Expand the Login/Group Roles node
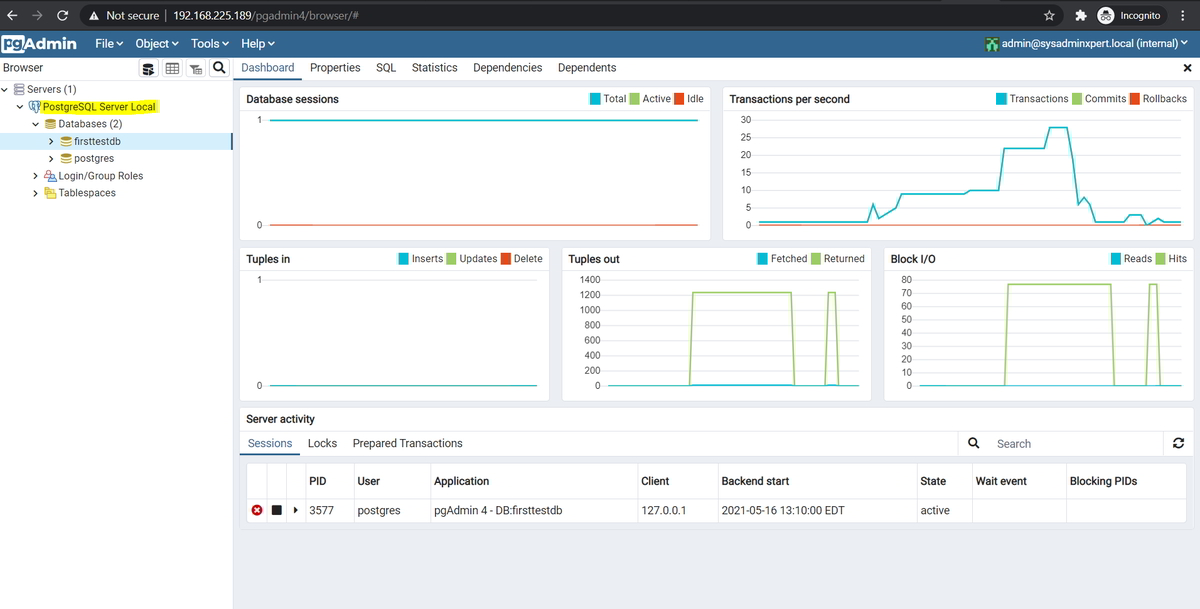Image resolution: width=1200 pixels, height=609 pixels. point(36,176)
